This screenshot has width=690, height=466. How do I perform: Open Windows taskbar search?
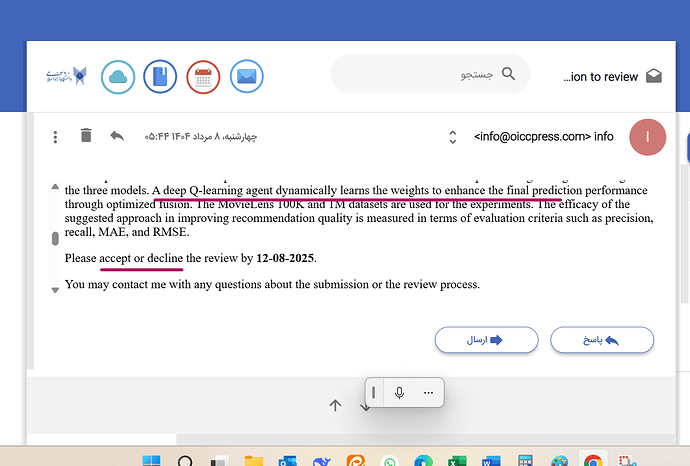185,461
